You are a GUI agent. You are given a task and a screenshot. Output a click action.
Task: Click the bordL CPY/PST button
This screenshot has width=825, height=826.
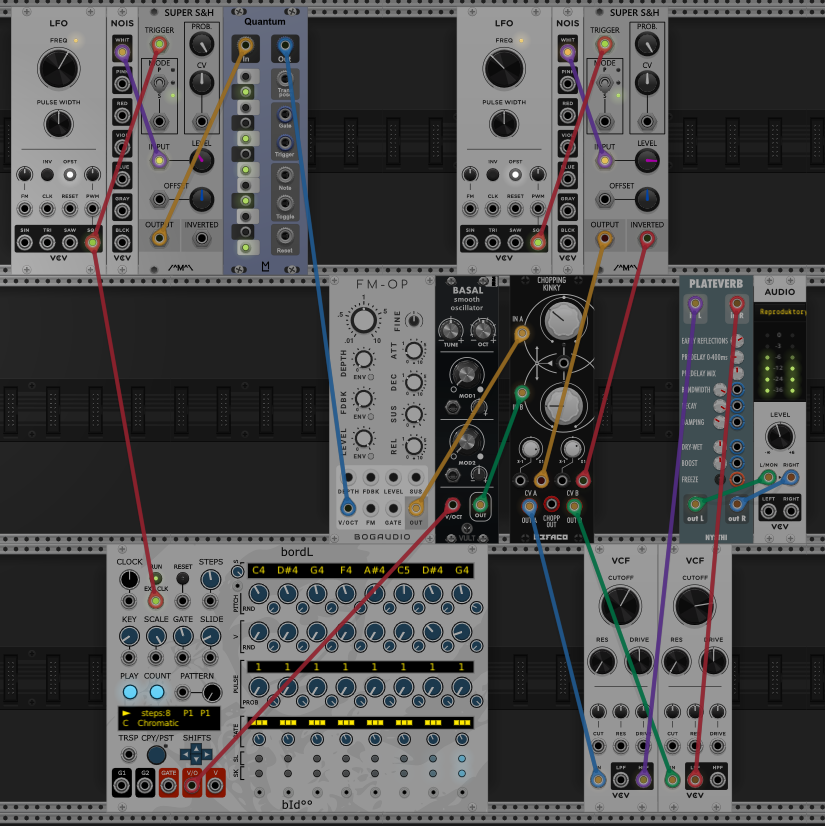pos(156,754)
